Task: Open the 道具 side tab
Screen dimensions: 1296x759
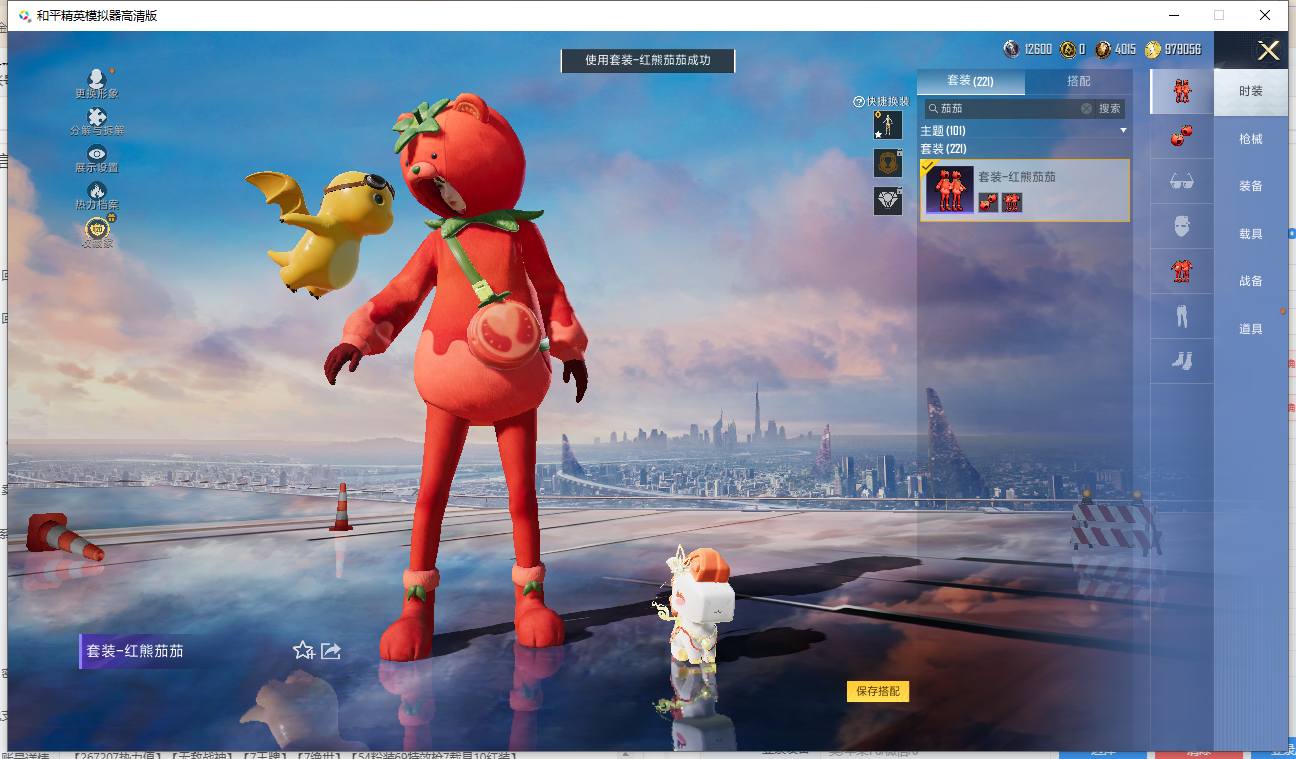Action: pos(1251,329)
